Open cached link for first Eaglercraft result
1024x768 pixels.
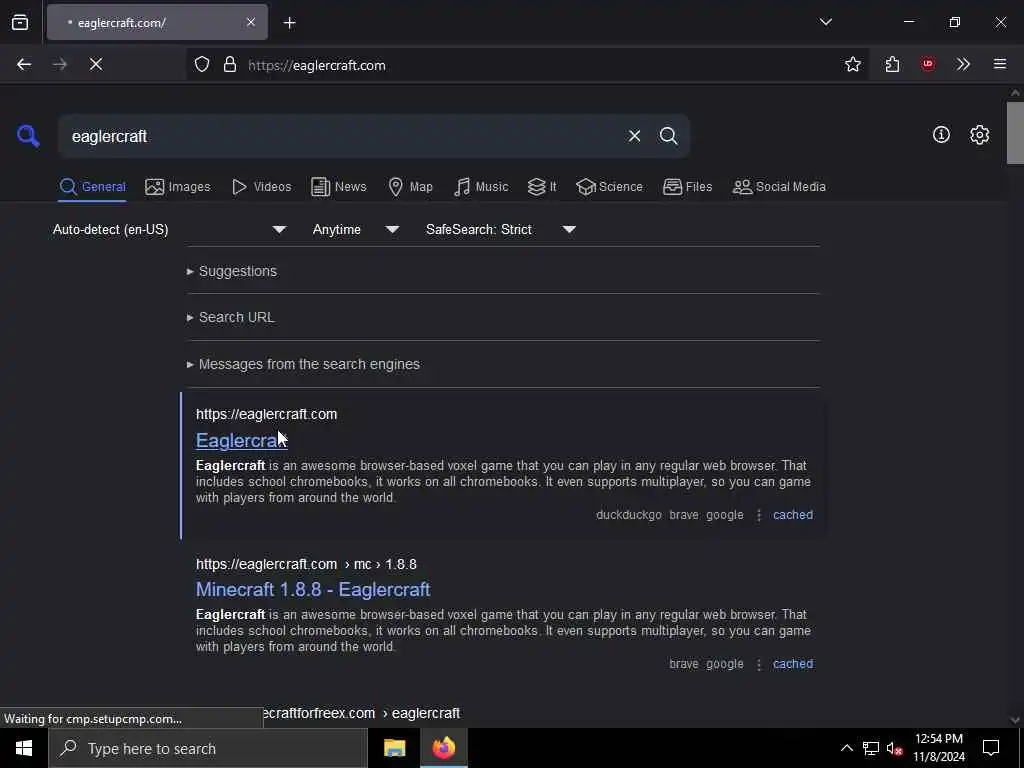[x=793, y=515]
